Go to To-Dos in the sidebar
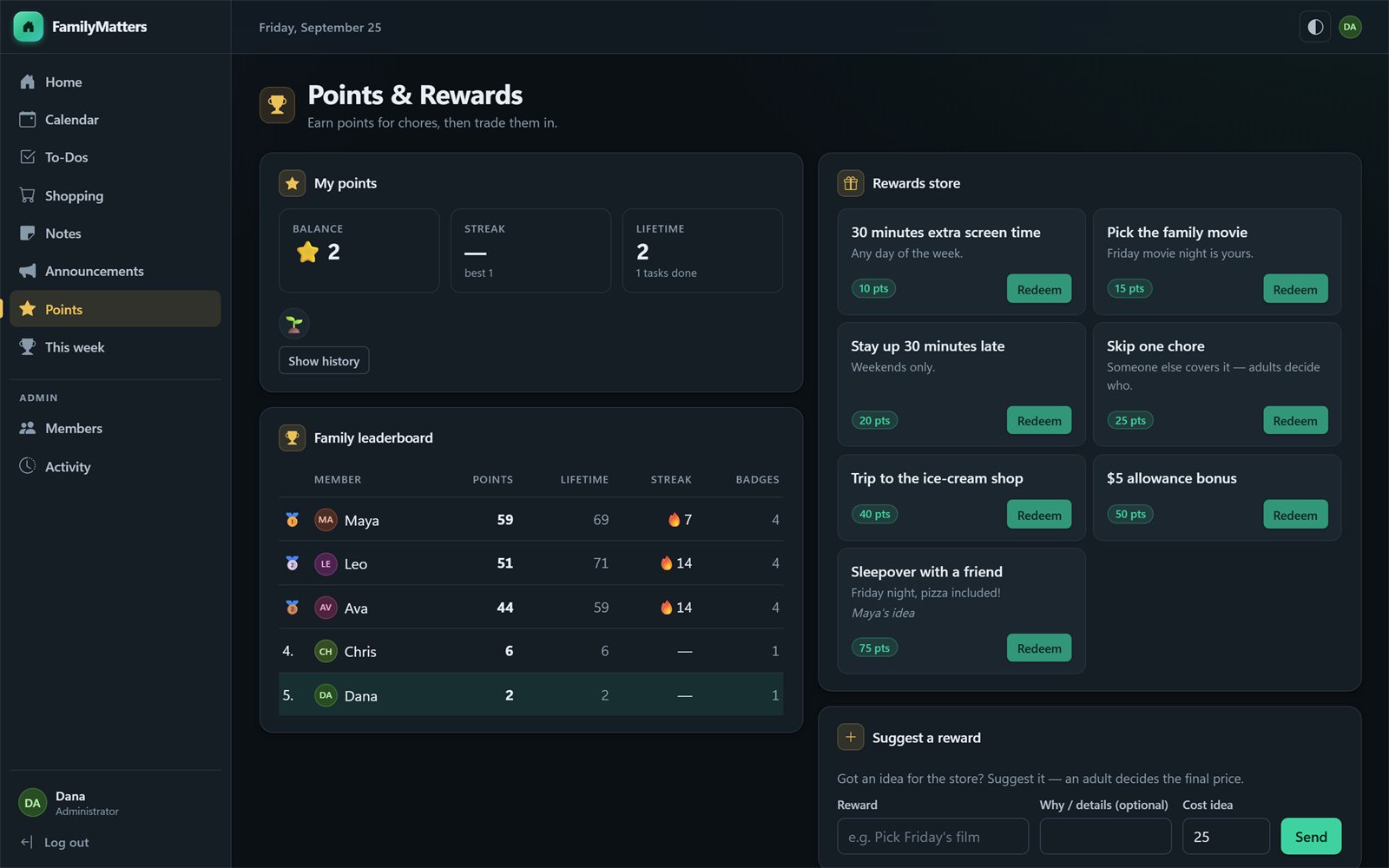This screenshot has height=868, width=1389. tap(115, 157)
